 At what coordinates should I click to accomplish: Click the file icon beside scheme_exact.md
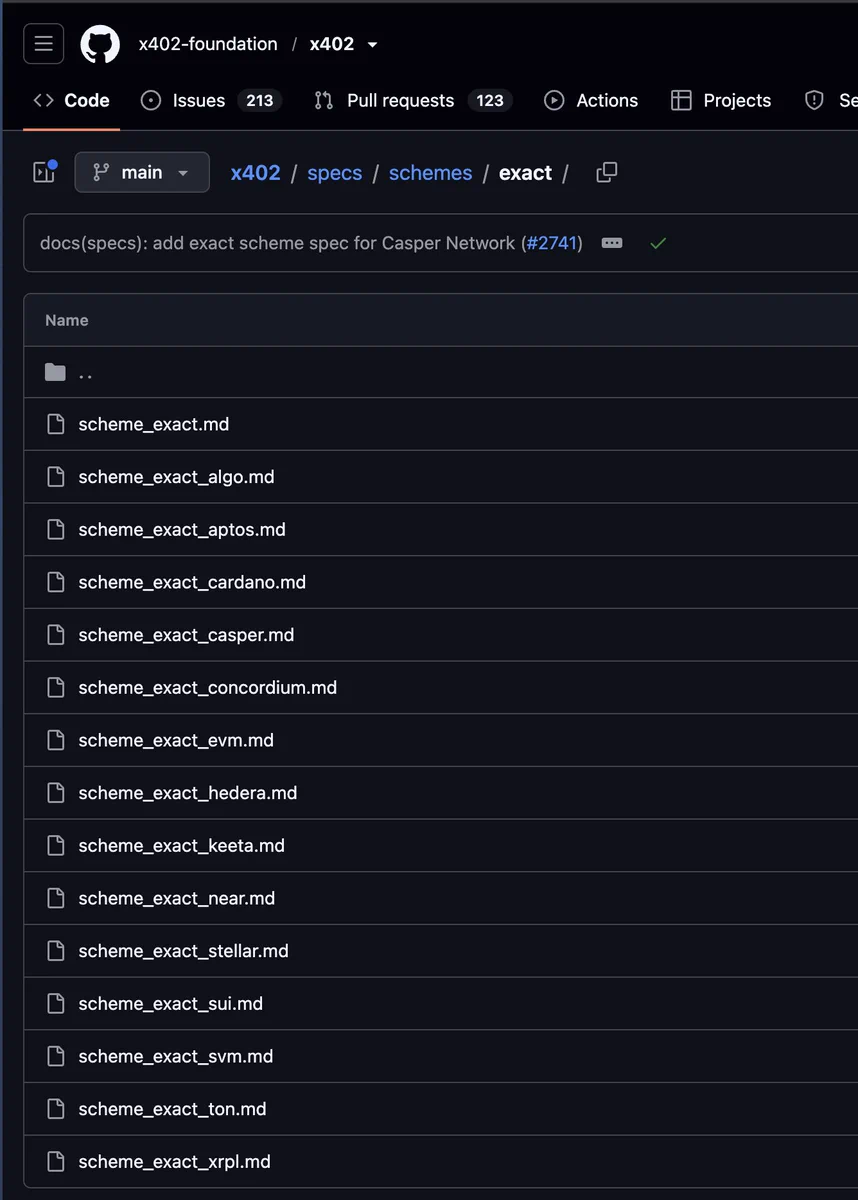(x=56, y=424)
